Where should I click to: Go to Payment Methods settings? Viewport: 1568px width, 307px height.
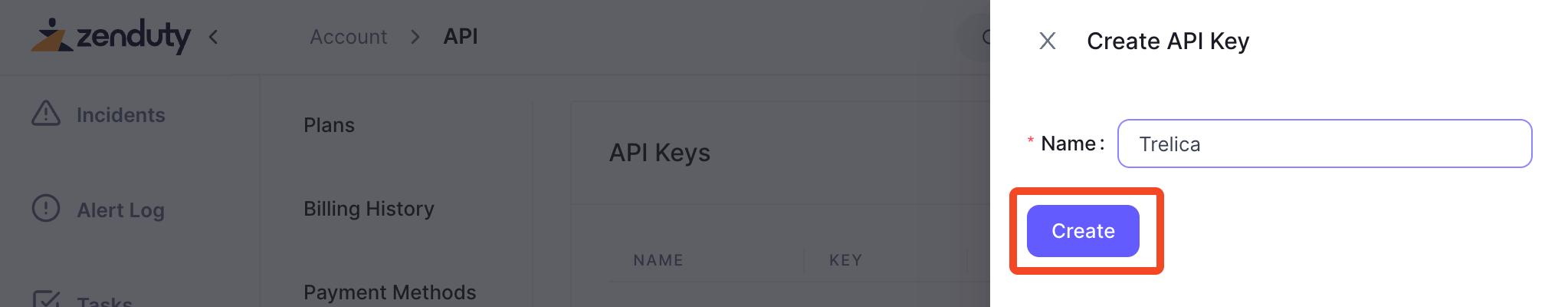tap(390, 292)
